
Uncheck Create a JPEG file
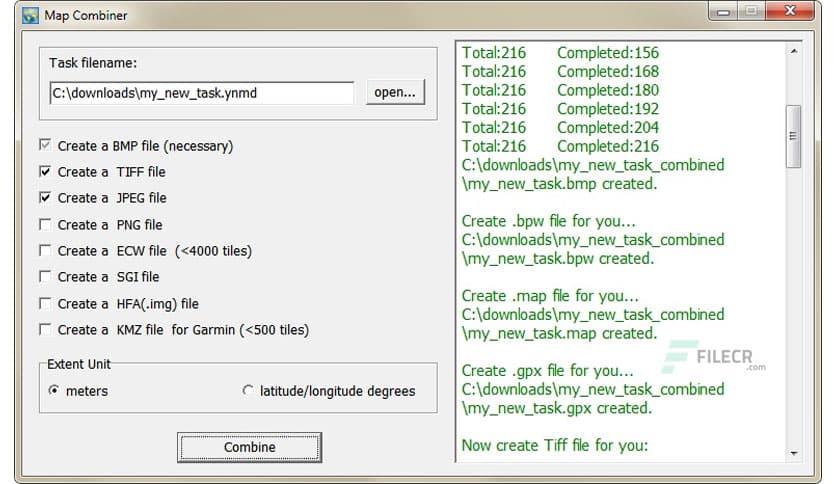point(45,197)
